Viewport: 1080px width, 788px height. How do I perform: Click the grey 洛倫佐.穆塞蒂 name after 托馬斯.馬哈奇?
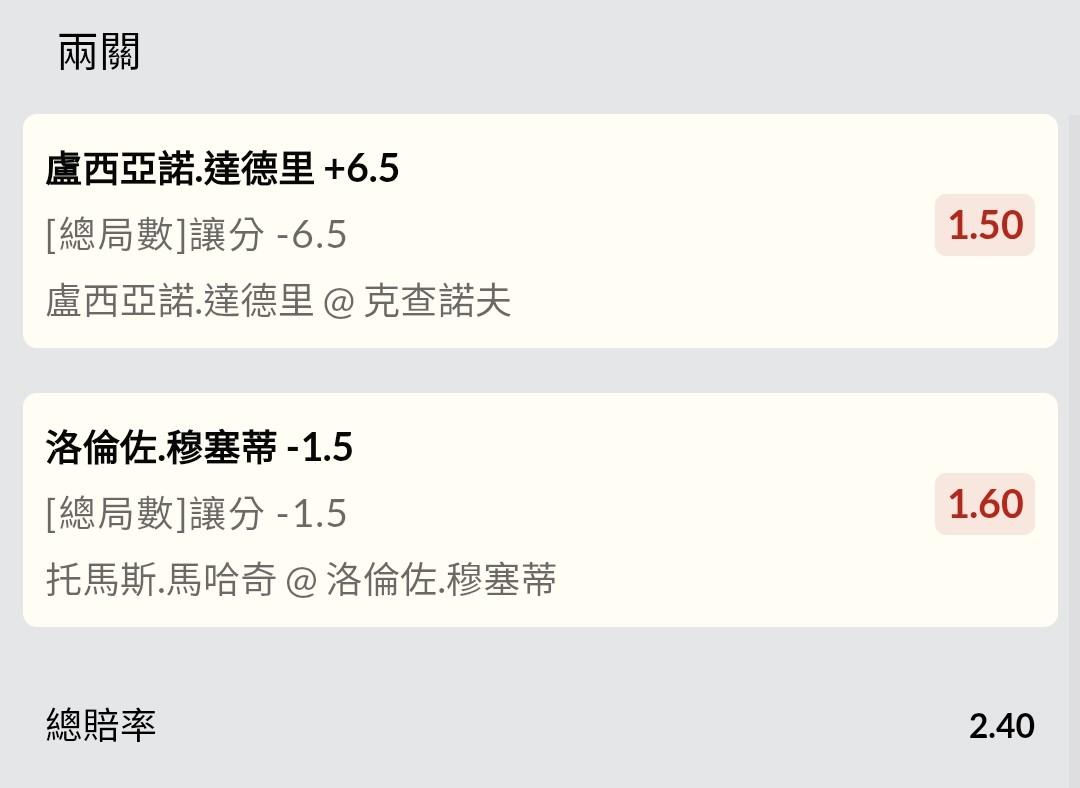tap(442, 580)
